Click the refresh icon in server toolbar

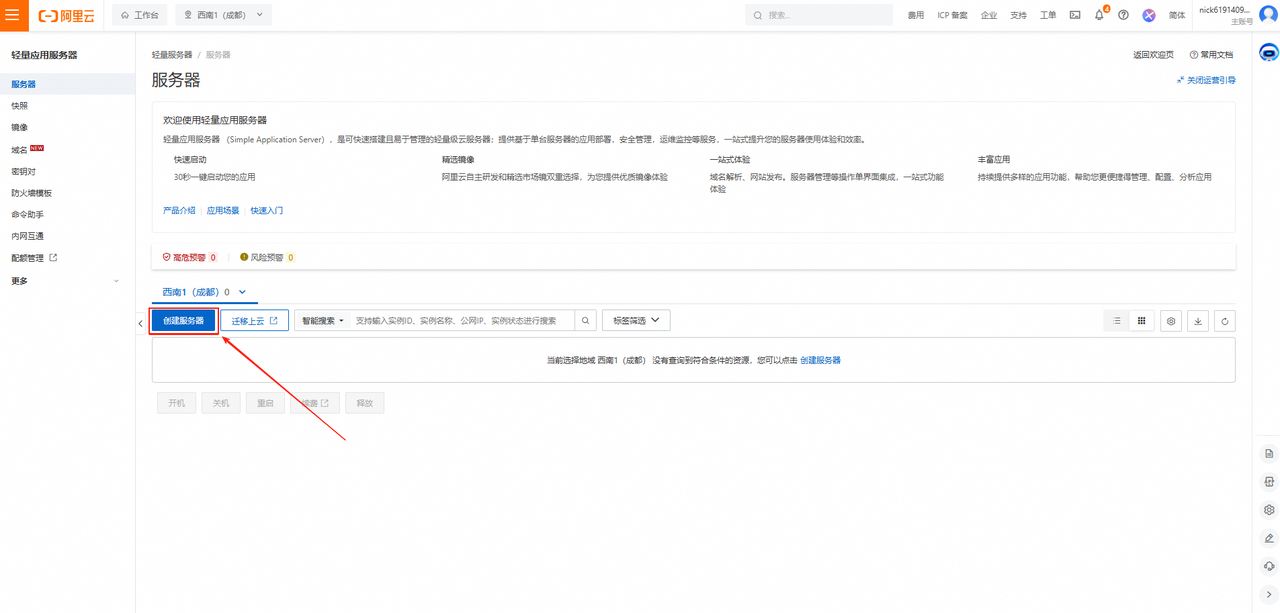point(1224,321)
